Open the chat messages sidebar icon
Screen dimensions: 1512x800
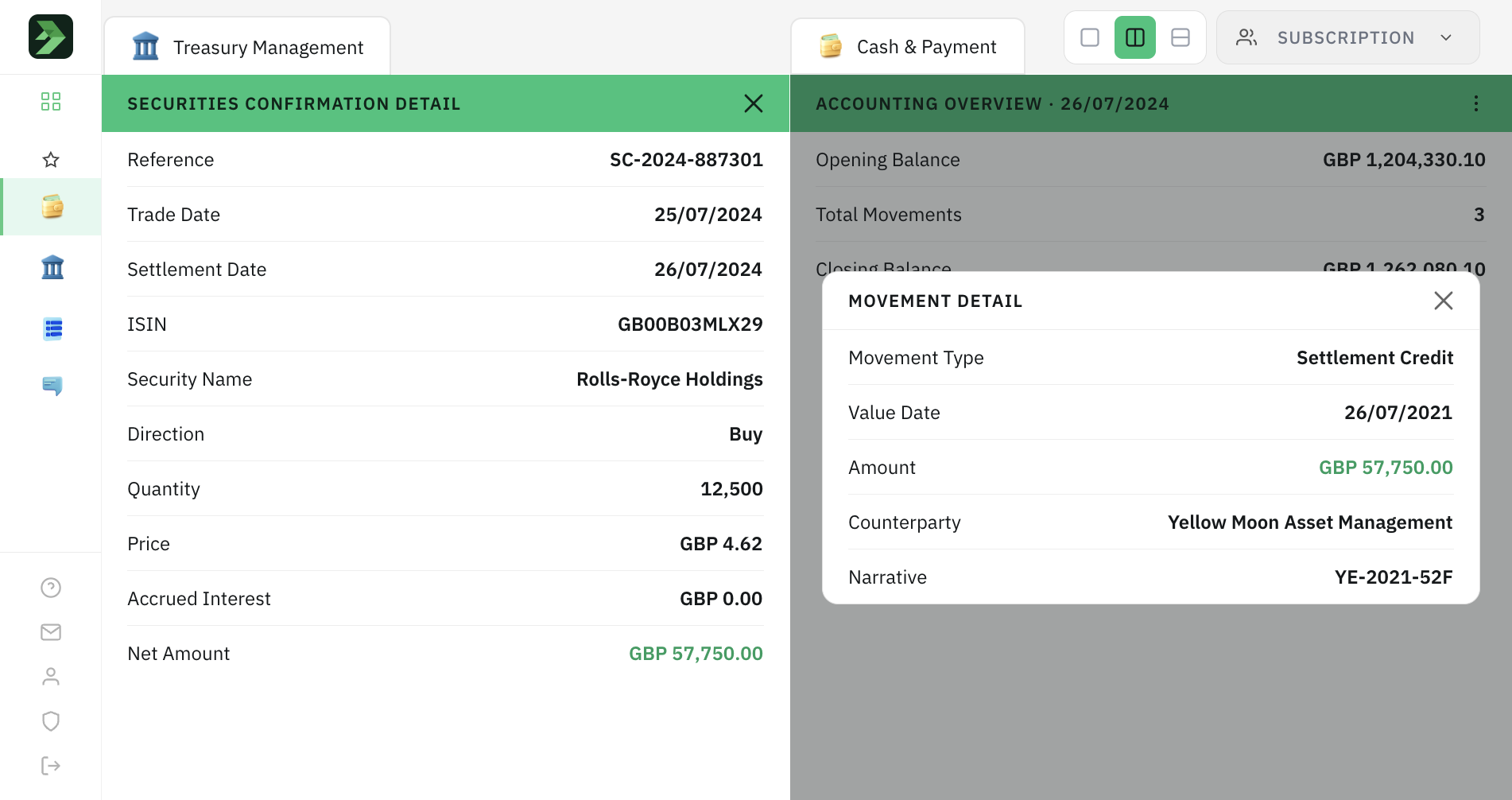pyautogui.click(x=52, y=386)
